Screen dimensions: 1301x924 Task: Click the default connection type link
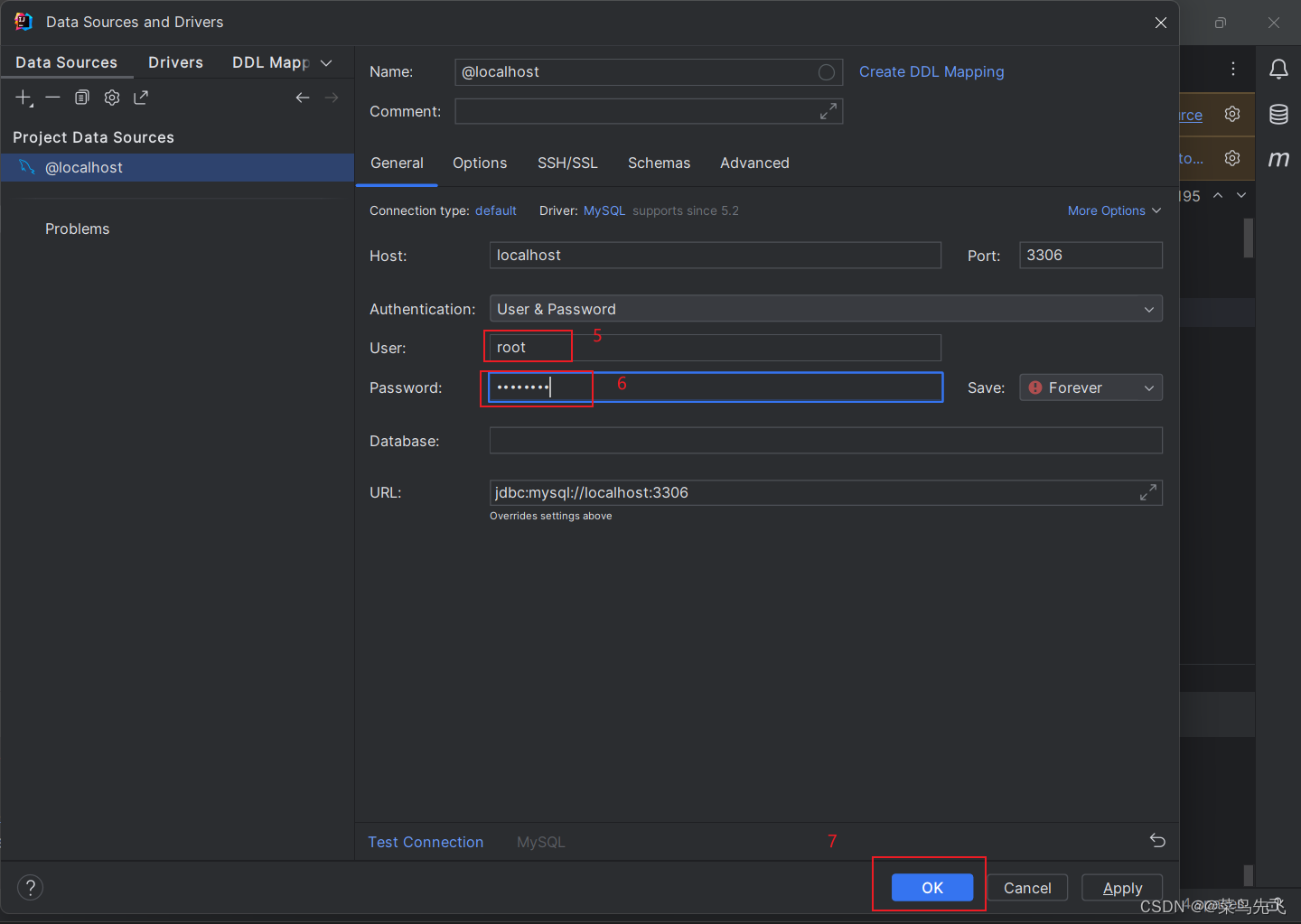pos(496,210)
